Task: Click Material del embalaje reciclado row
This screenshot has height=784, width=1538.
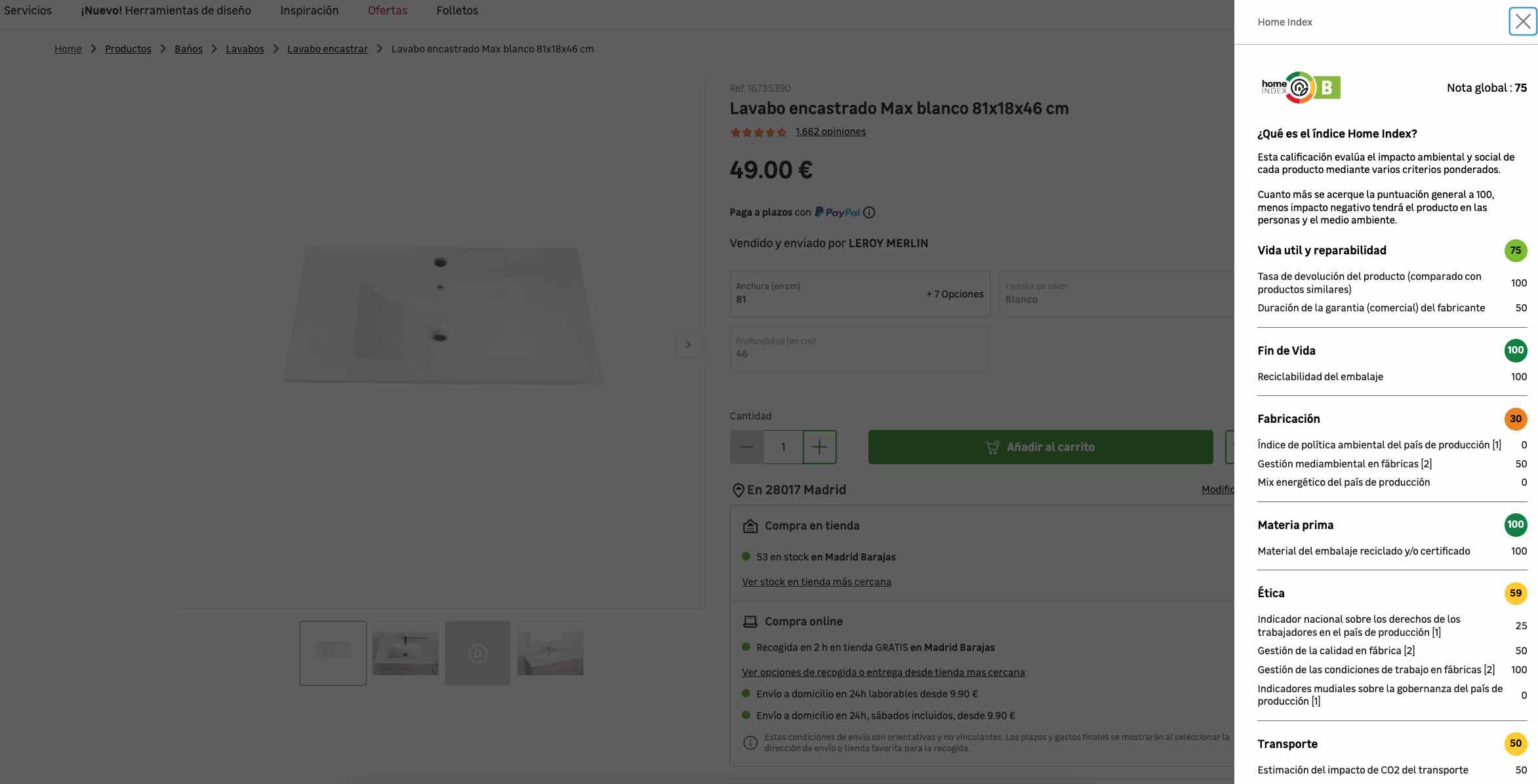Action: point(1392,551)
